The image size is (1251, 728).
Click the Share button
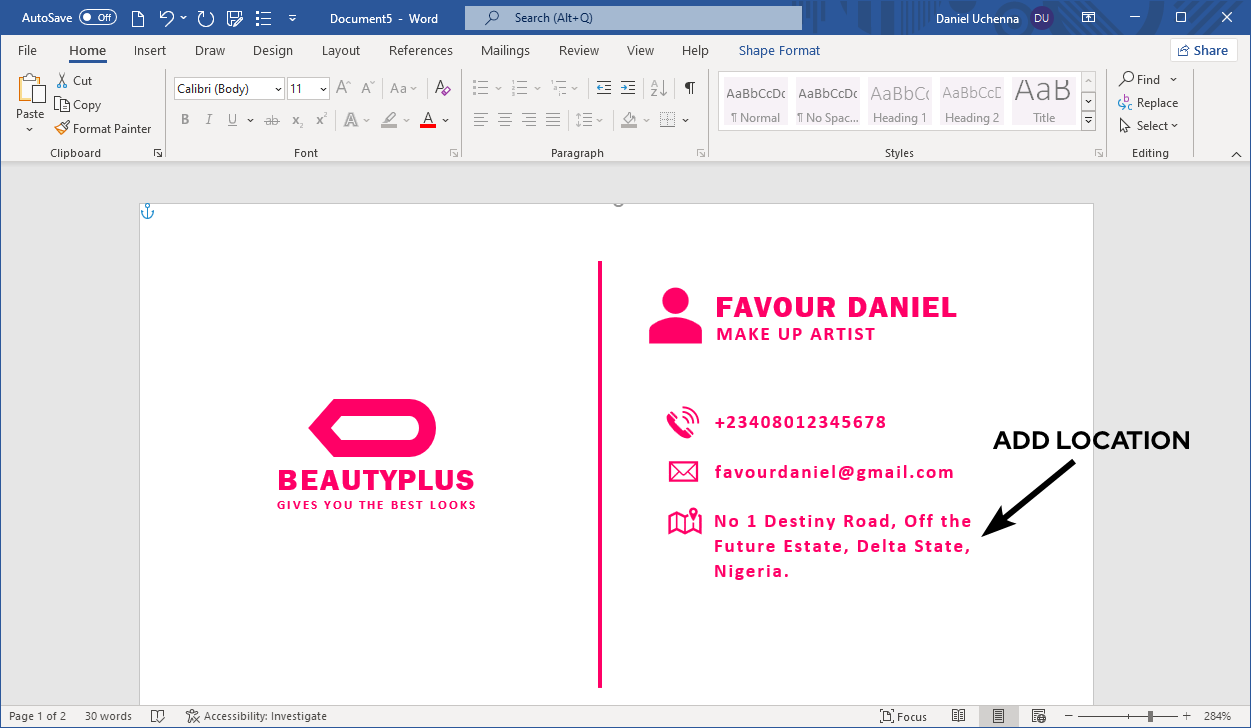(x=1203, y=49)
